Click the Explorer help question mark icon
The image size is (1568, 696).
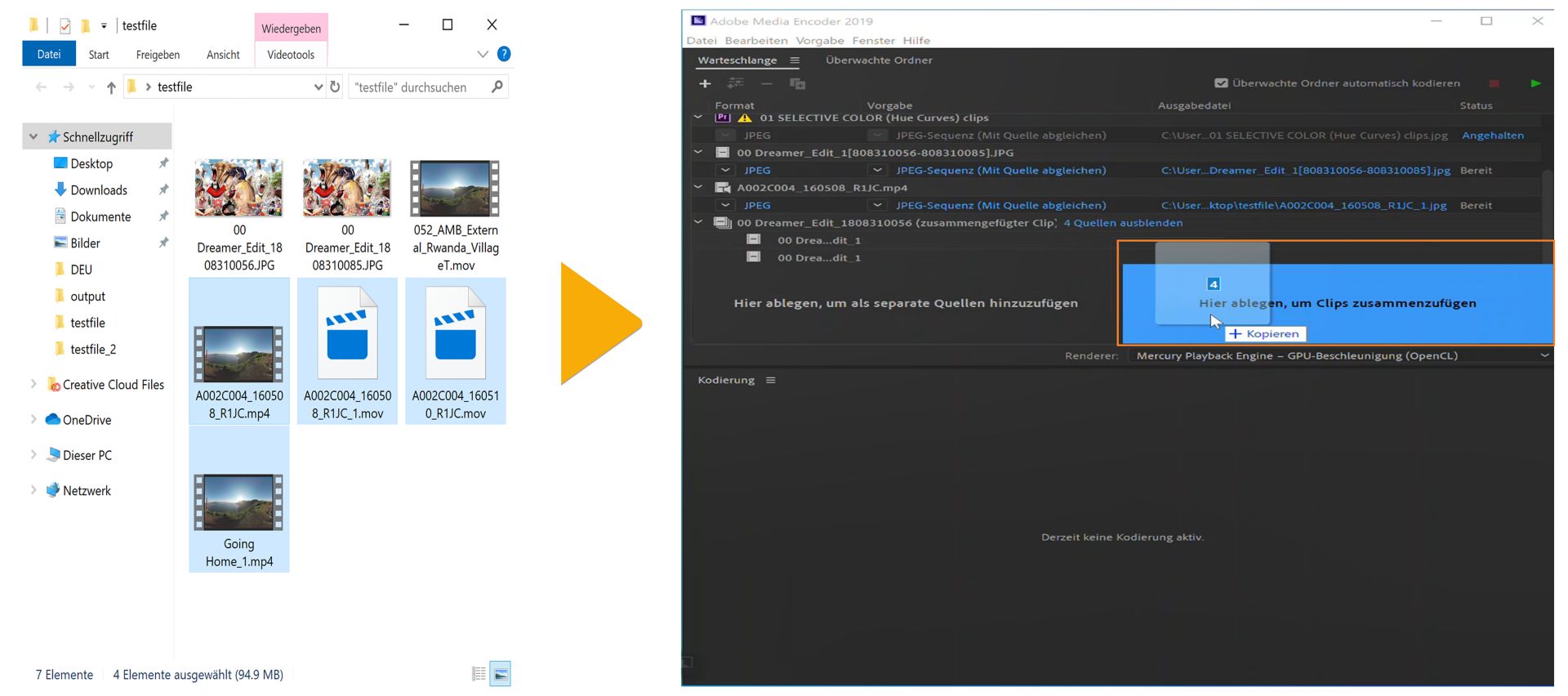(x=504, y=54)
